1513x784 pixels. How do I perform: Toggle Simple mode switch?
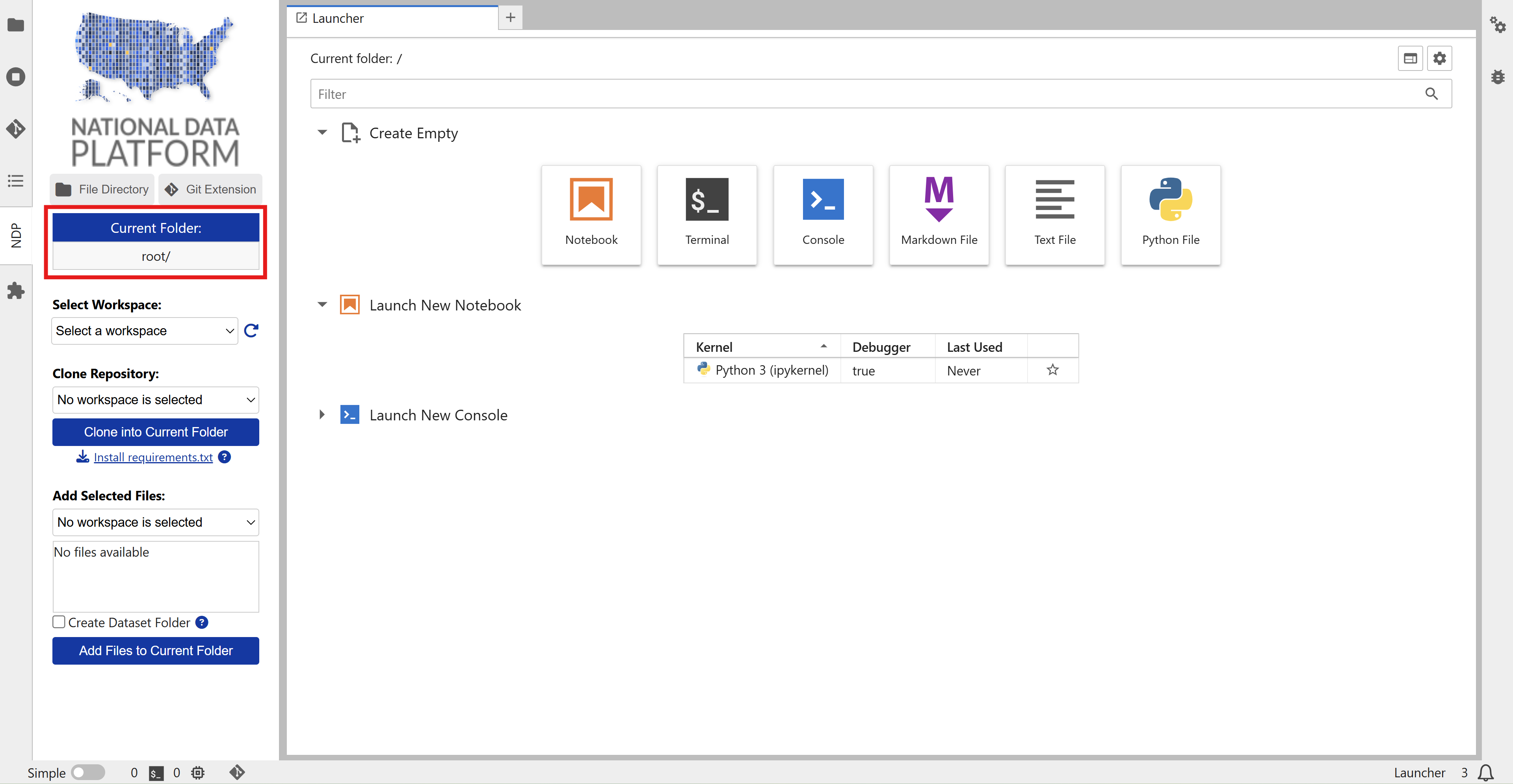[88, 772]
